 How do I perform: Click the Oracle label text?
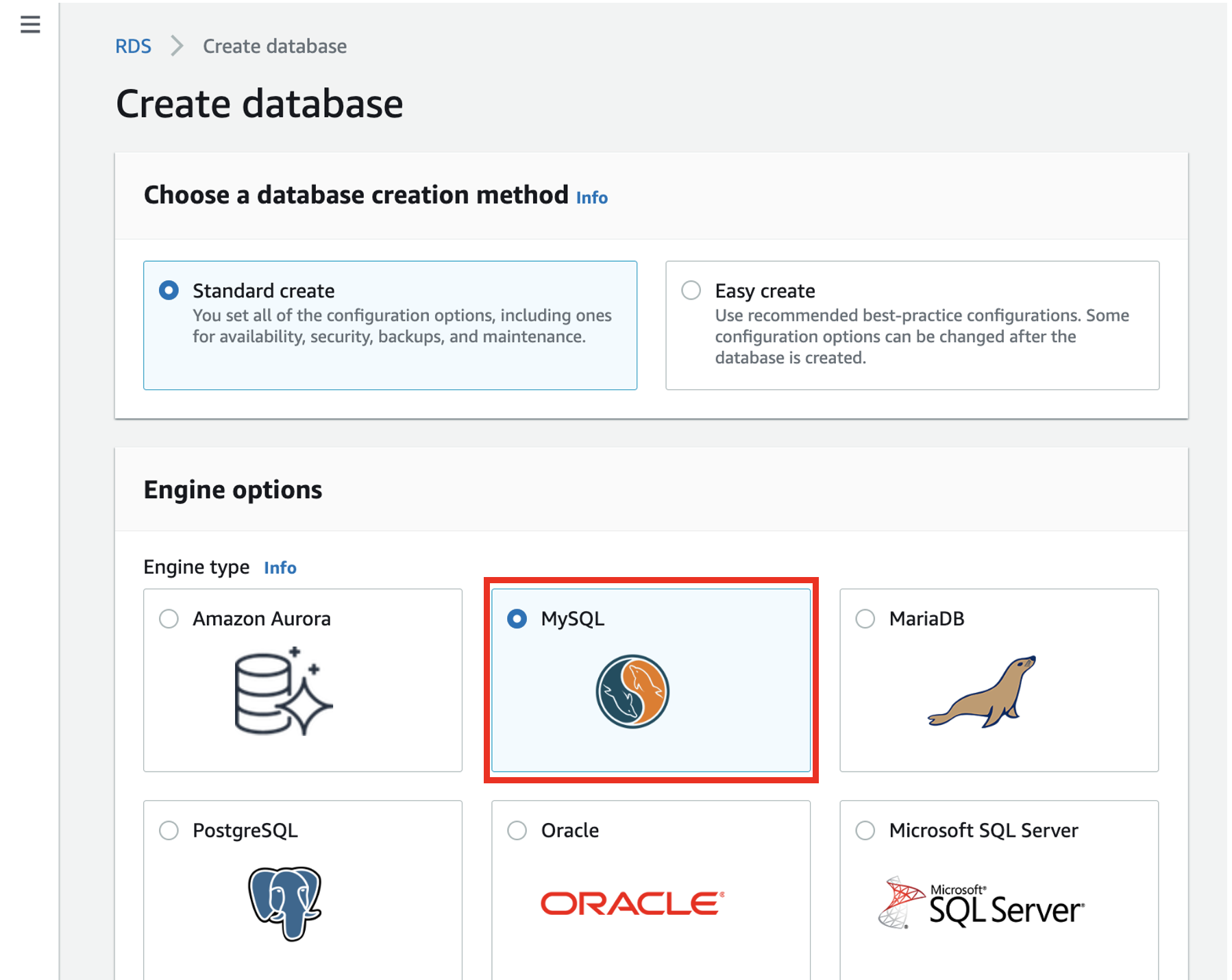pyautogui.click(x=570, y=831)
